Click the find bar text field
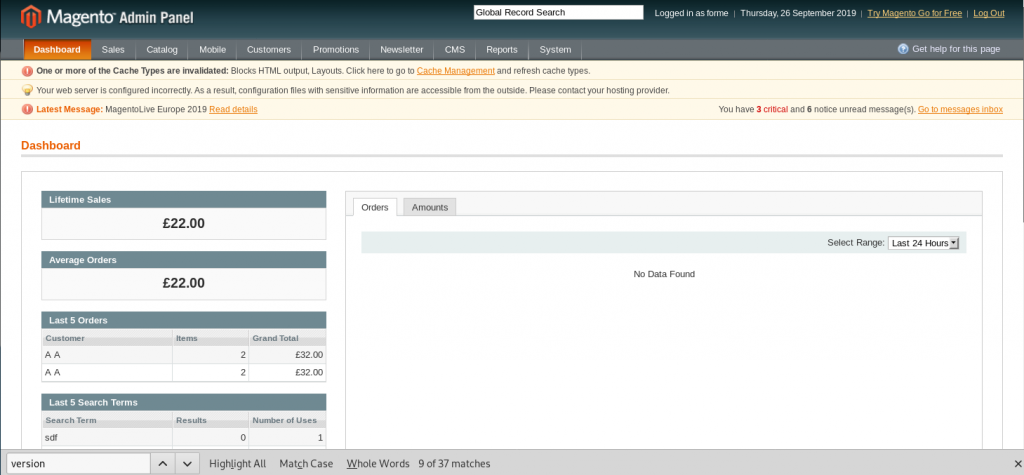1024x475 pixels. click(78, 464)
